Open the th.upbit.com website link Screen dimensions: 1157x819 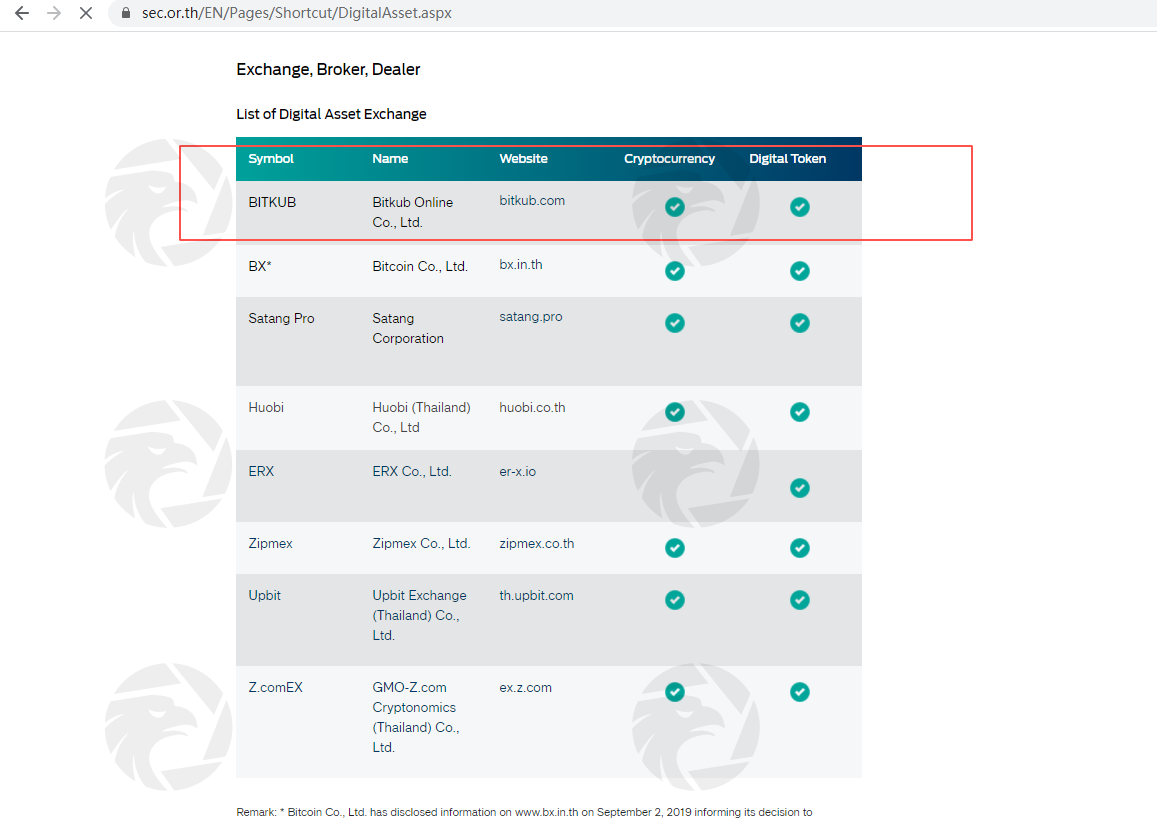536,595
